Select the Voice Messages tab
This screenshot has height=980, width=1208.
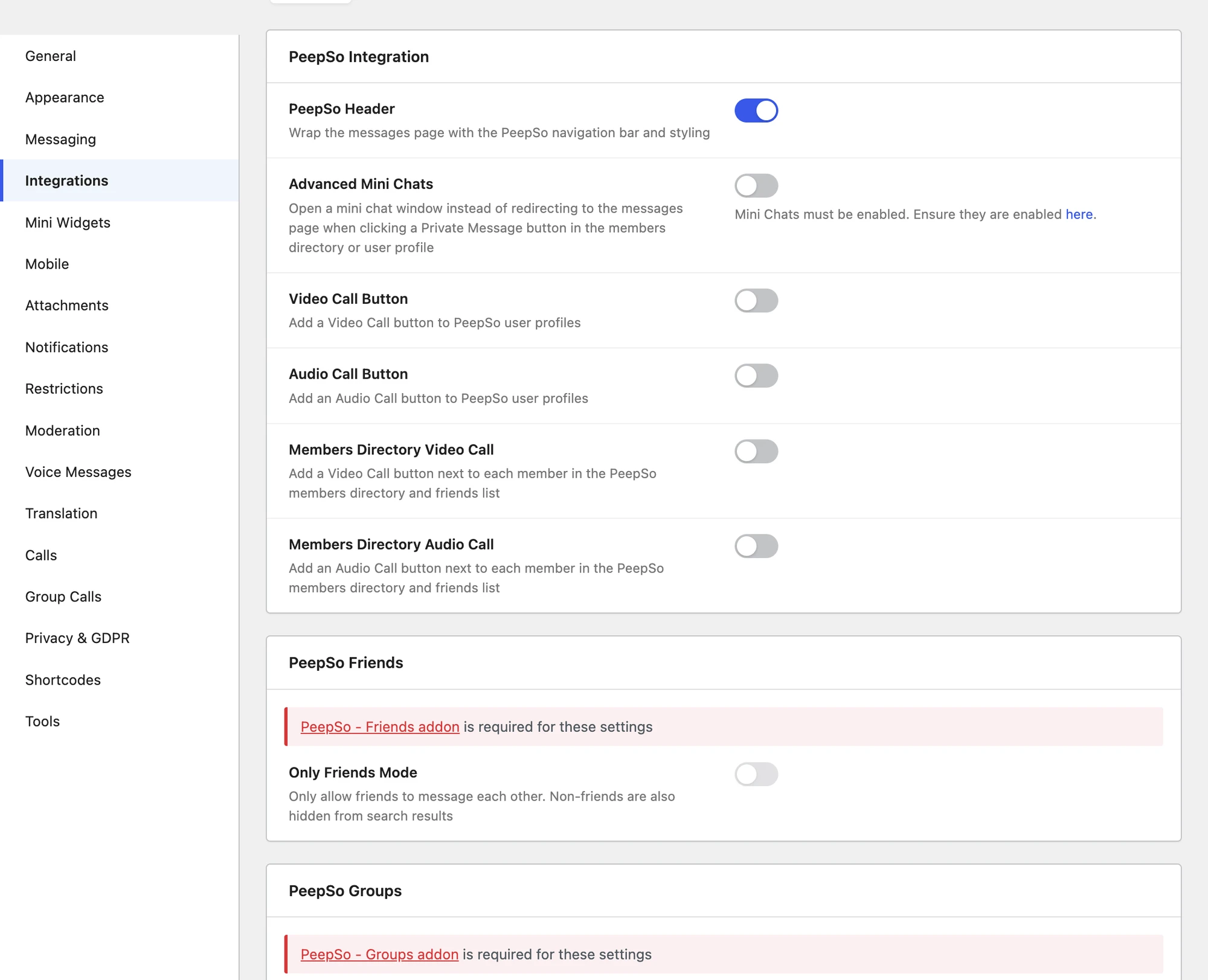pos(120,472)
